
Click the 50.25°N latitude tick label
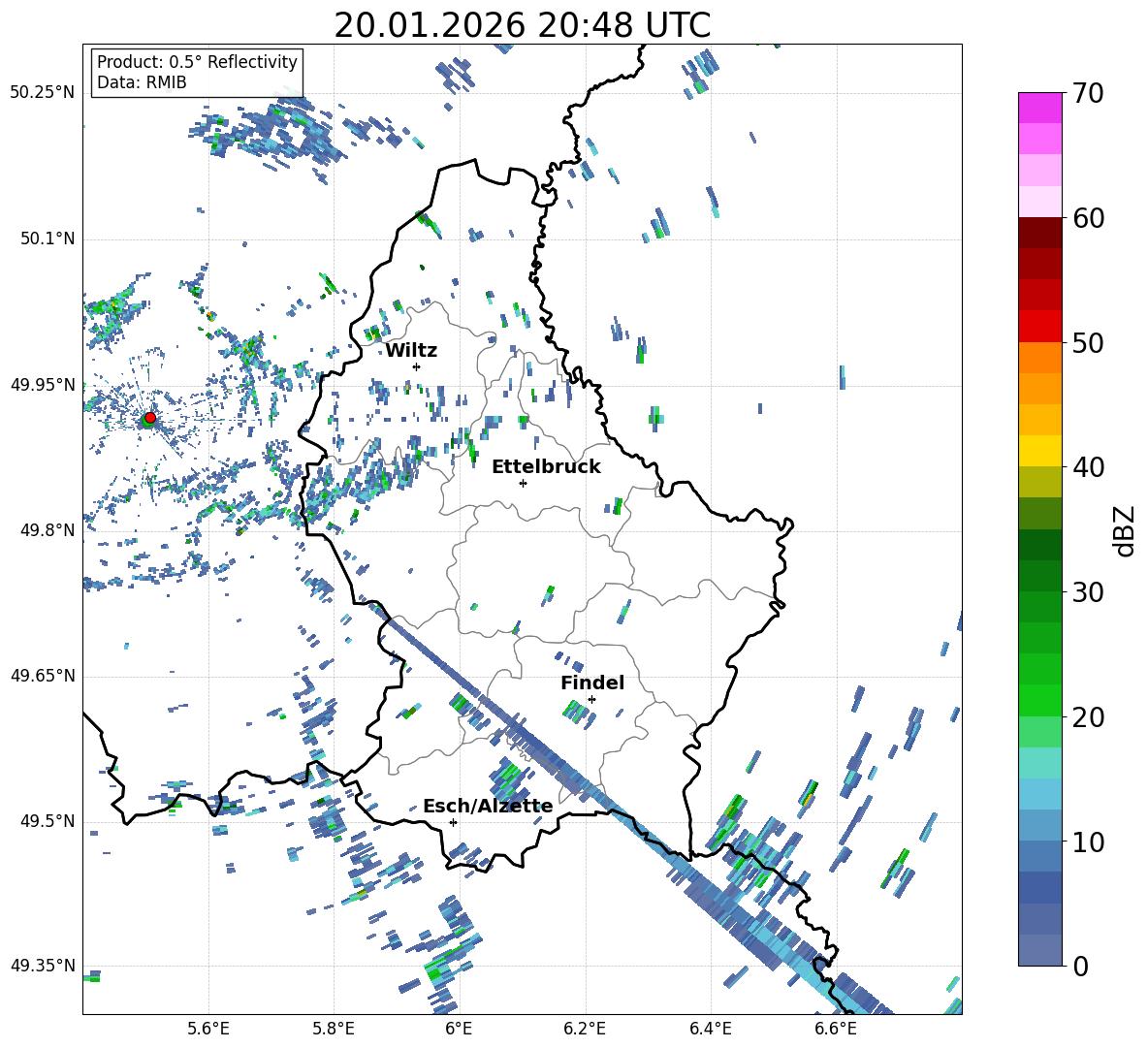point(43,93)
